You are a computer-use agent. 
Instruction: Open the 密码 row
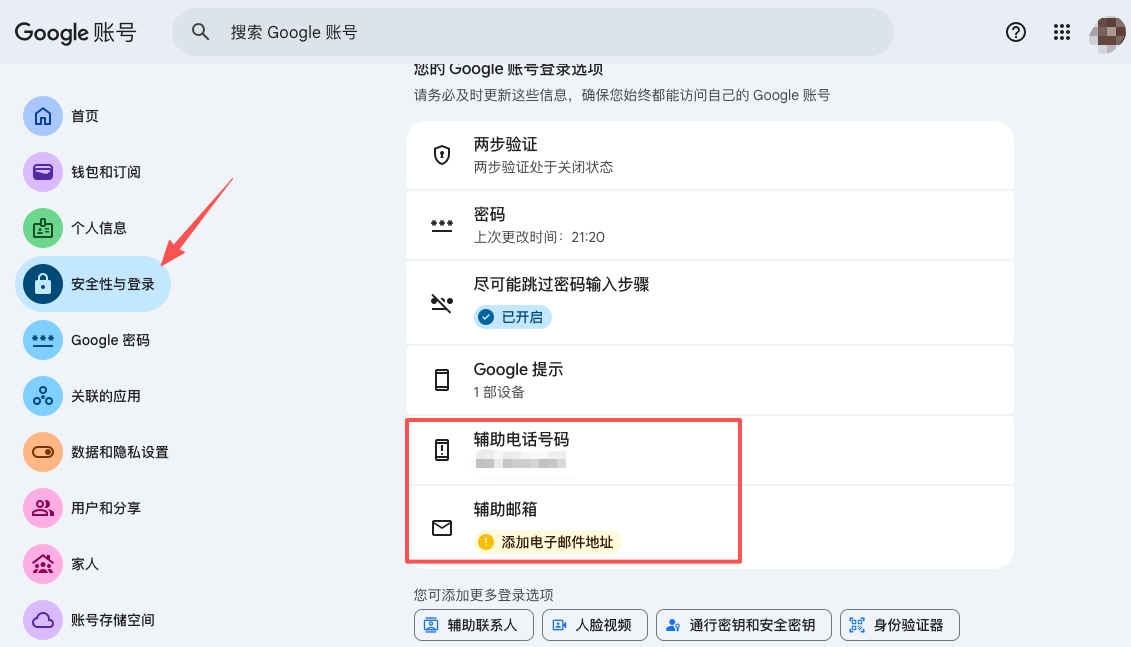pos(710,225)
